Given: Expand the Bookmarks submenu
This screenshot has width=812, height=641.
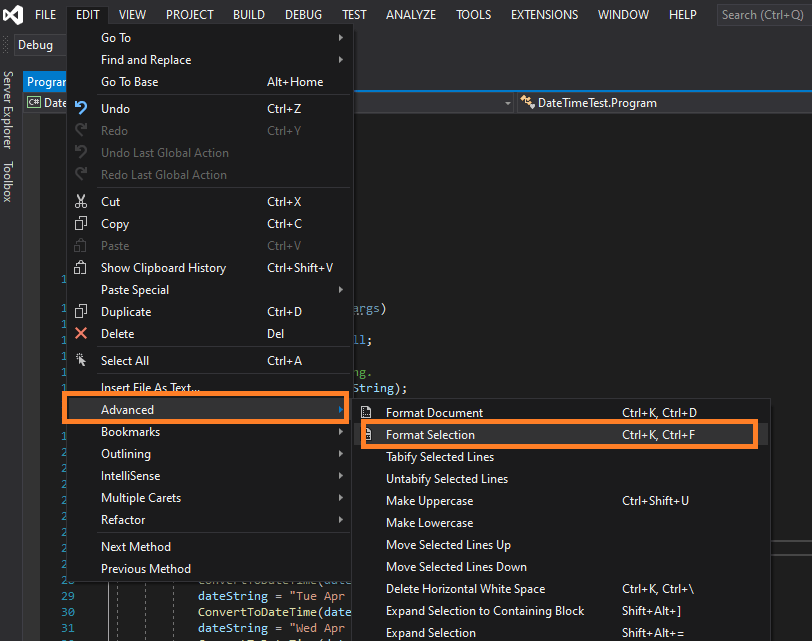Looking at the screenshot, I should pos(210,431).
